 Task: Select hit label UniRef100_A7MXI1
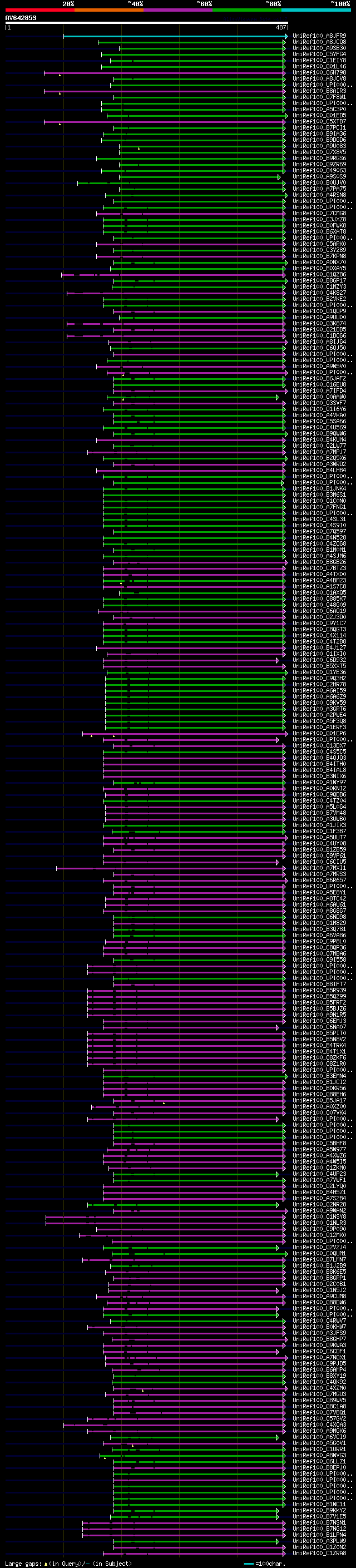pyautogui.click(x=319, y=868)
